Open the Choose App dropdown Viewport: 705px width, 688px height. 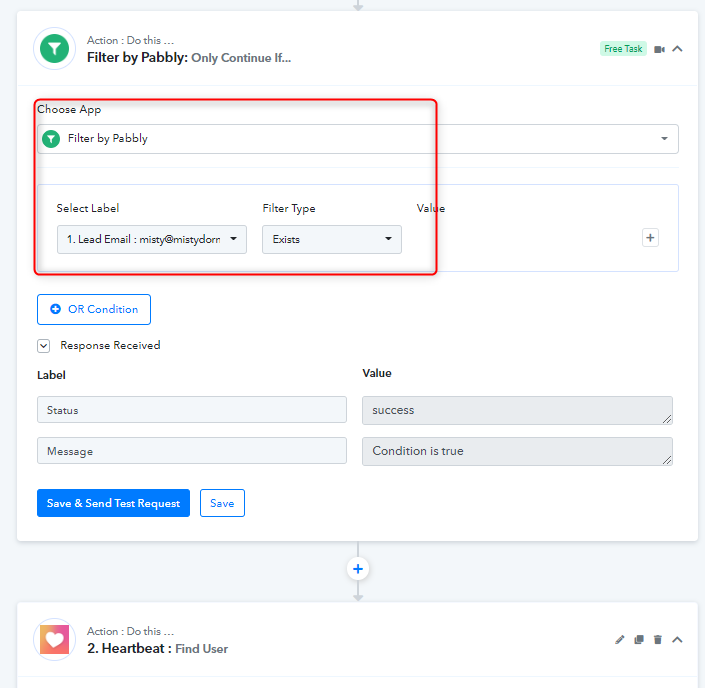(x=357, y=138)
